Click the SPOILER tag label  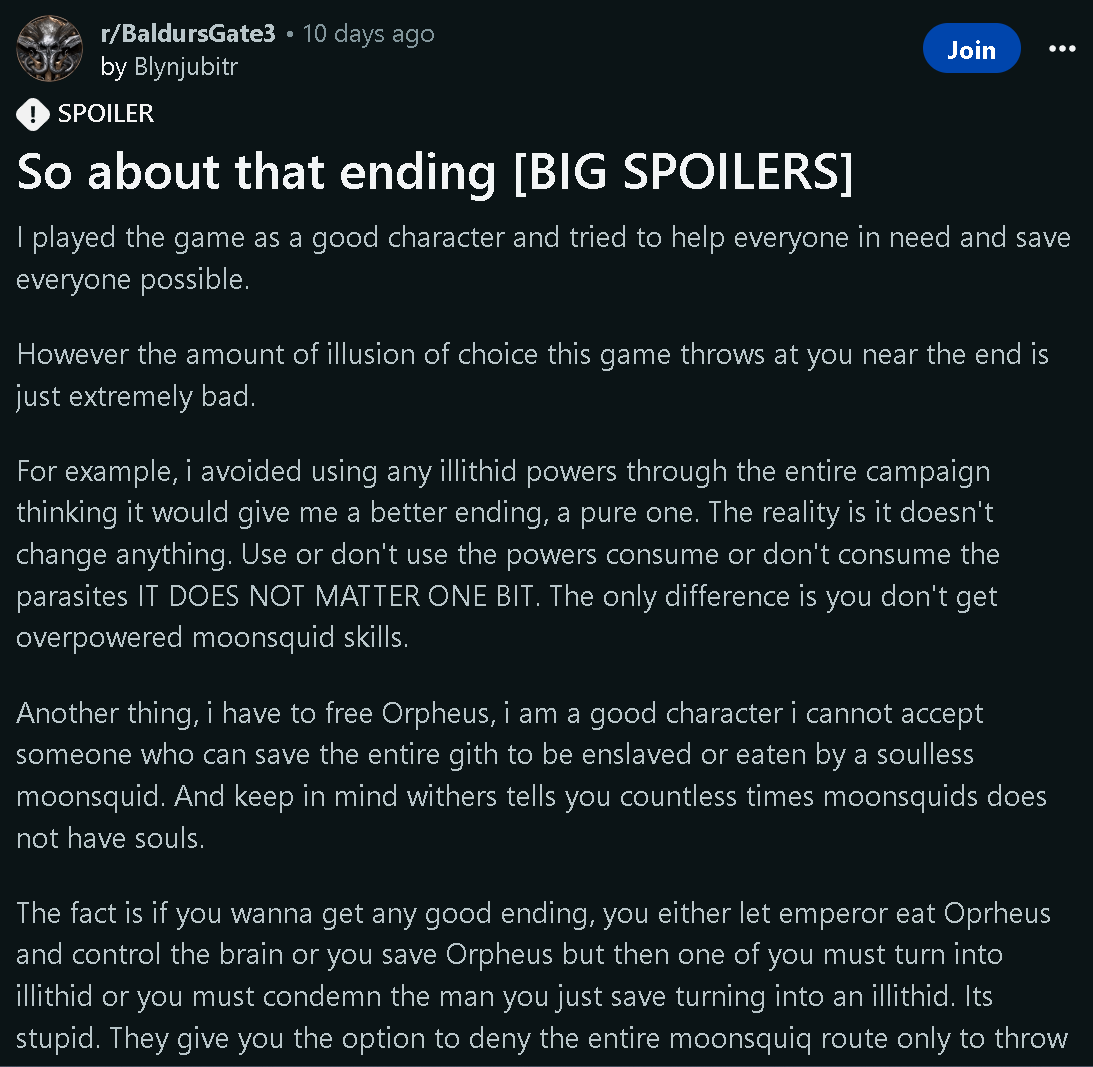pos(106,114)
